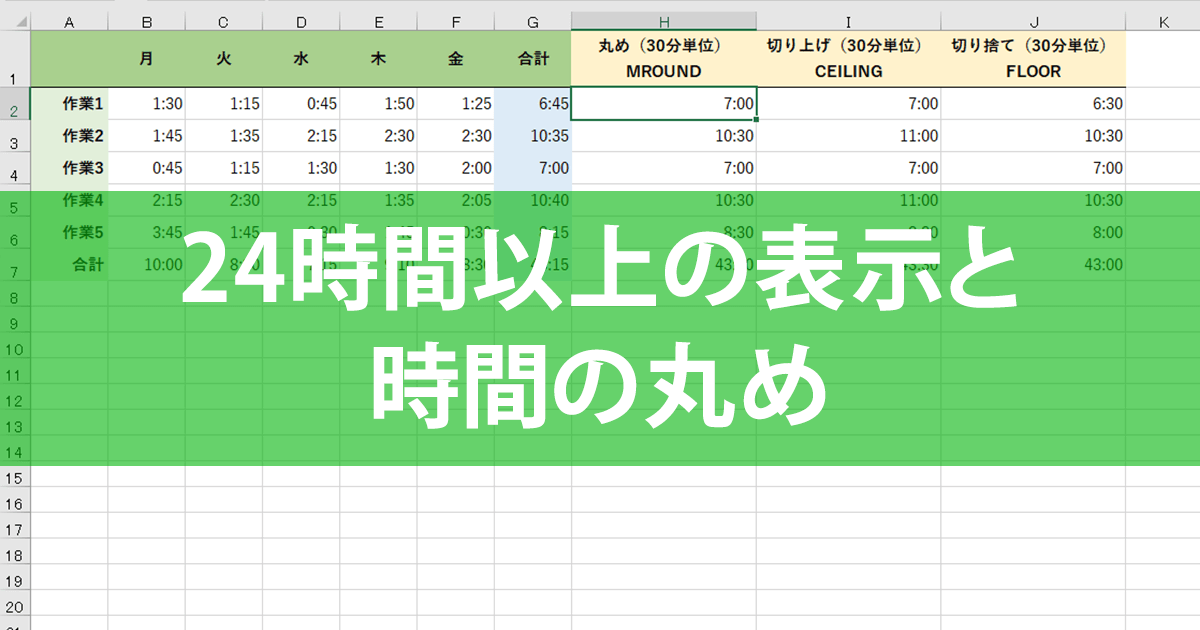The width and height of the screenshot is (1200, 630).
Task: Select CEILING cell I3 showing 11:00
Action: (x=848, y=136)
